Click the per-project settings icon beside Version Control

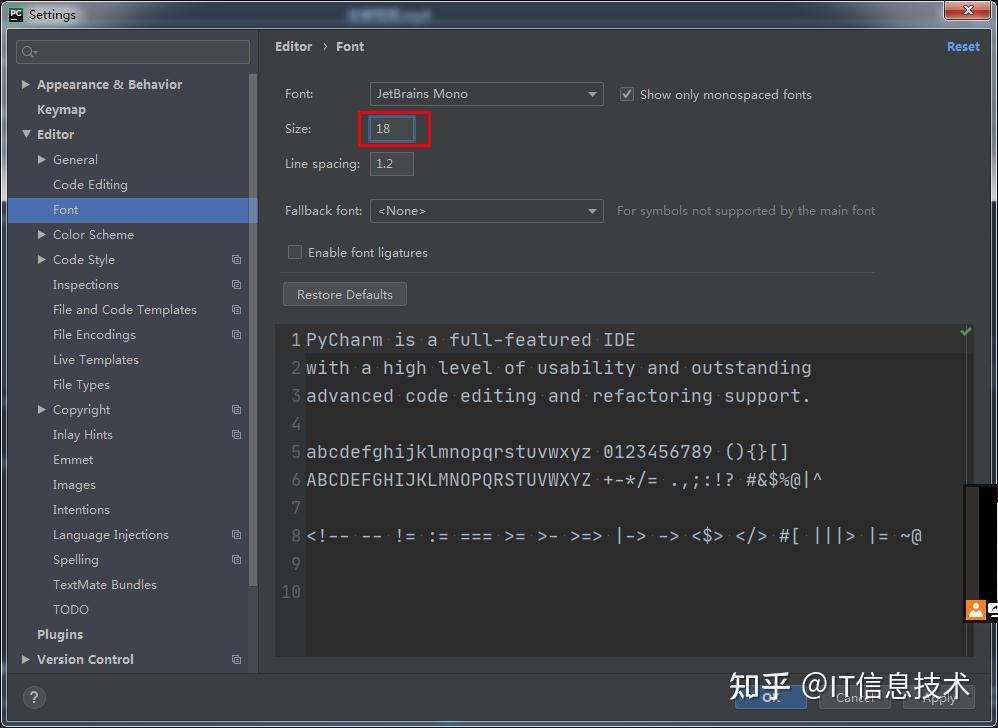coord(235,659)
